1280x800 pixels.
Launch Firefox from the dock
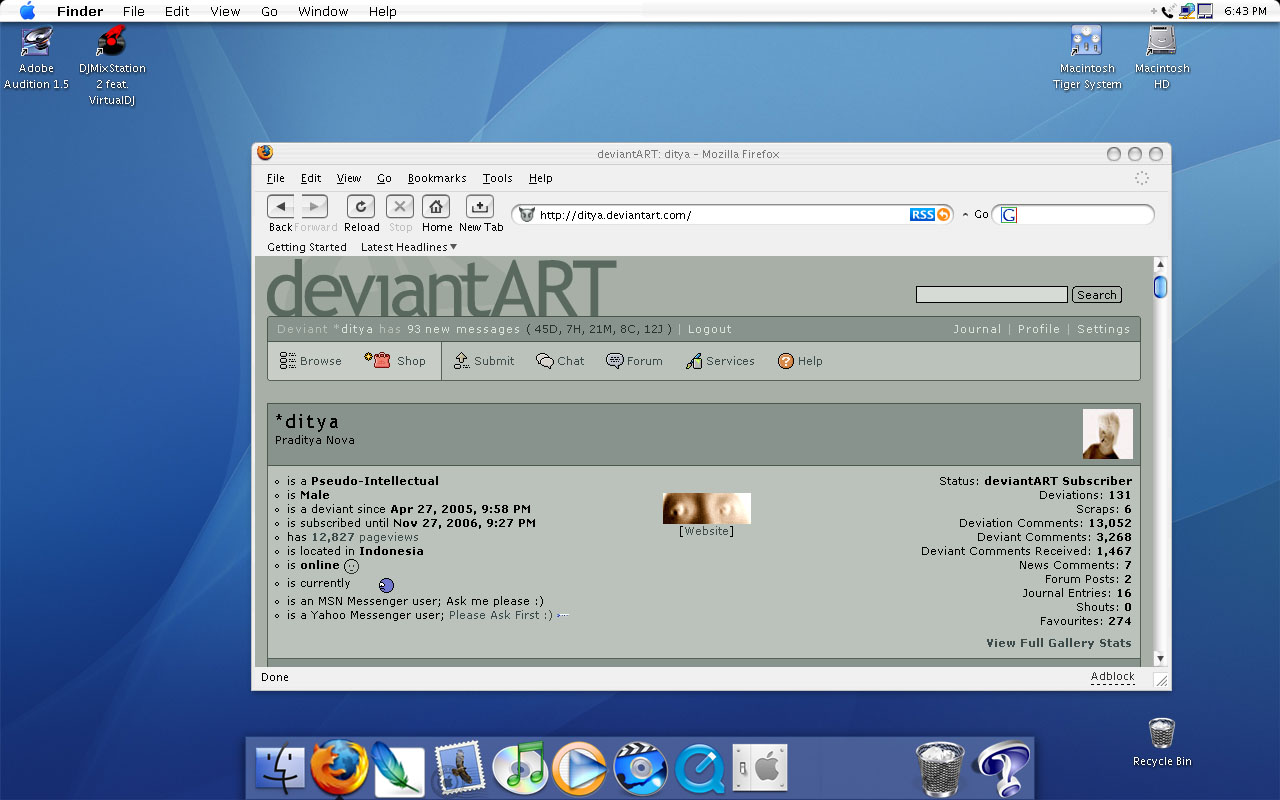pyautogui.click(x=339, y=768)
